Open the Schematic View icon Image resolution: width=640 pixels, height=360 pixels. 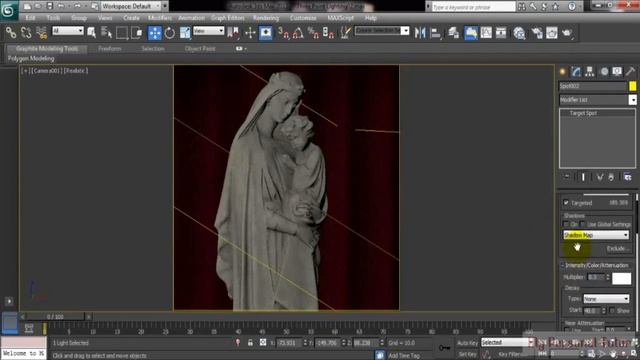[501, 33]
